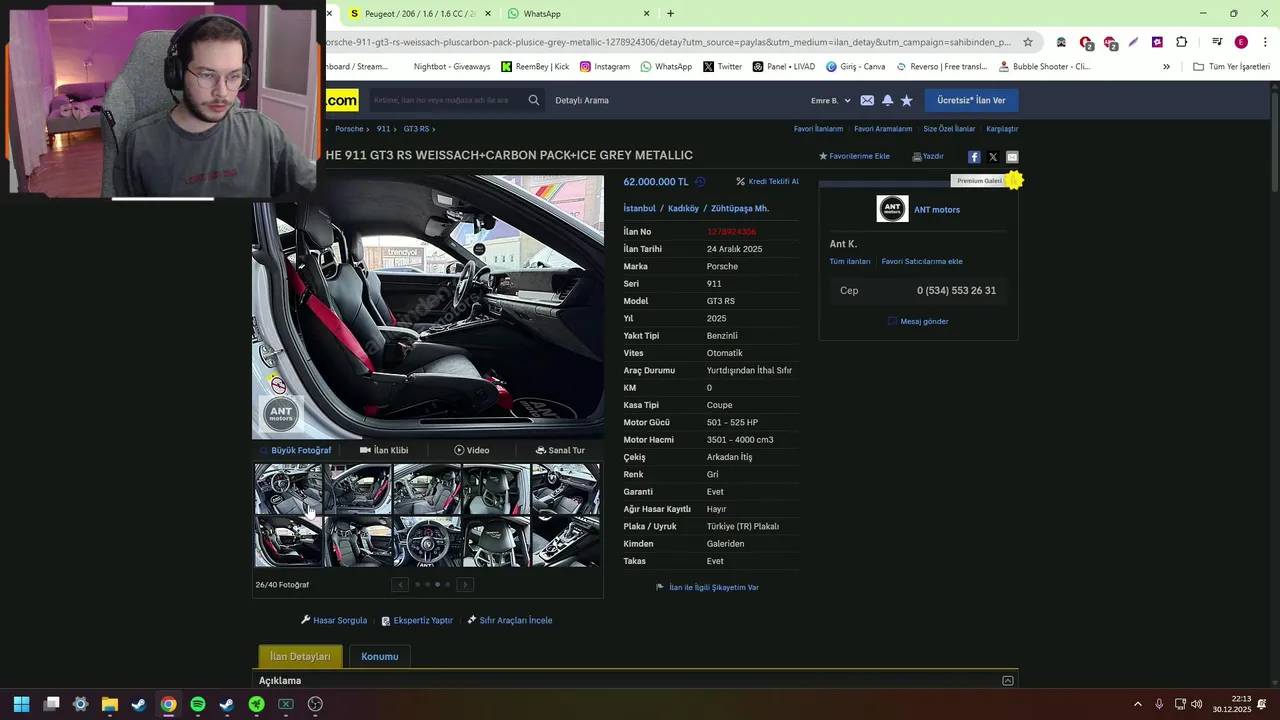Open İlan ile İlgili Şikayetim Var link
The width and height of the screenshot is (1280, 720).
tap(707, 587)
